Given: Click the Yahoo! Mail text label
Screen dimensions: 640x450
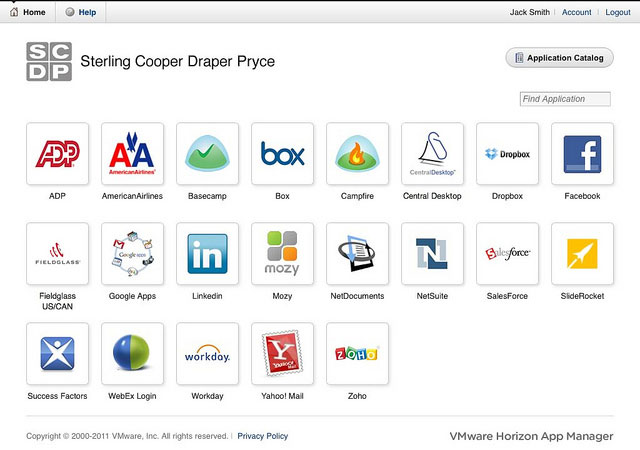Looking at the screenshot, I should pos(282,396).
